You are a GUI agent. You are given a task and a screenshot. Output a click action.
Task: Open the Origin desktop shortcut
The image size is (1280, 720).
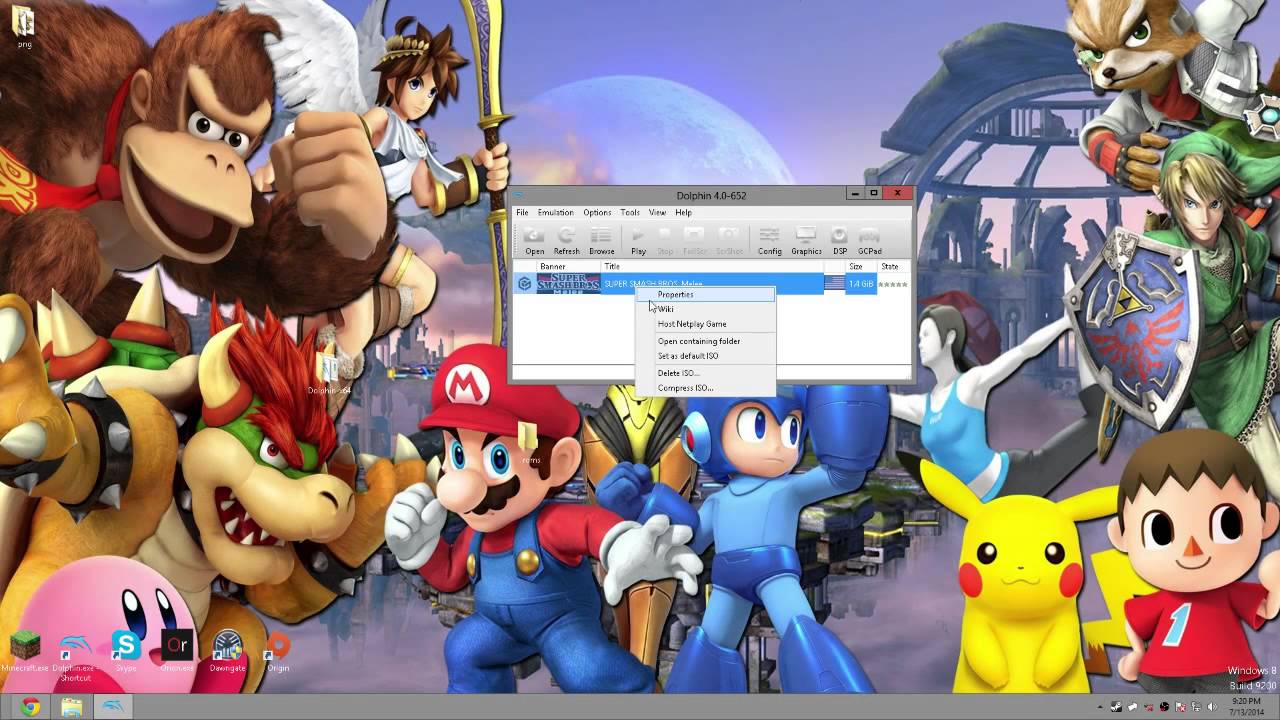coord(278,651)
